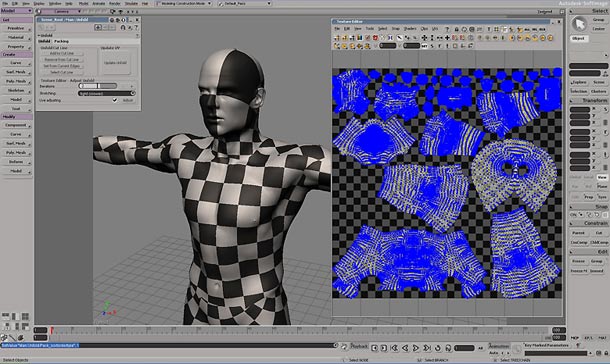Open the Animation menu near playback controls
The image size is (610, 364).
[x=499, y=345]
